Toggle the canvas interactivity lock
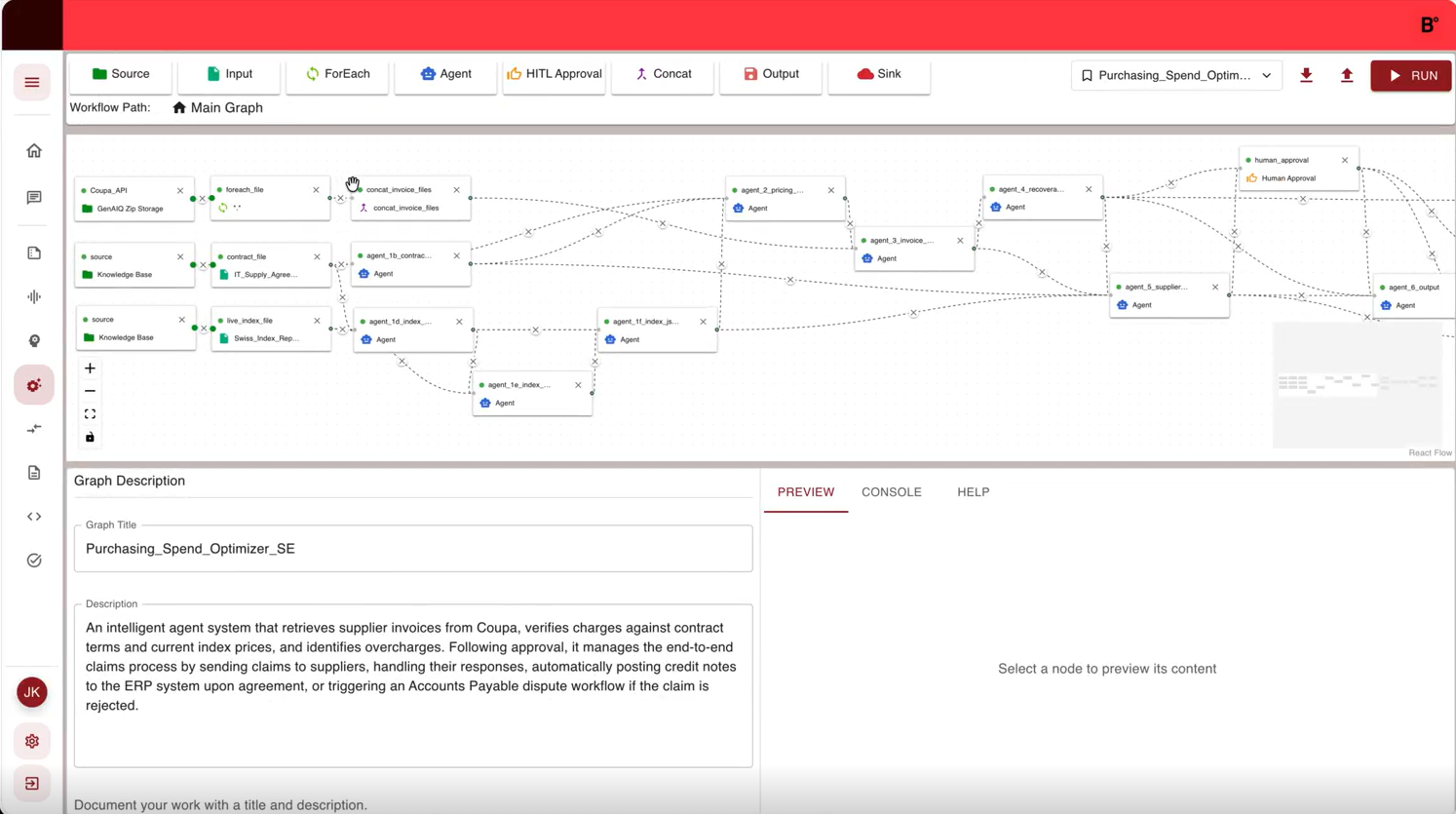Viewport: 1456px width, 814px height. [90, 438]
